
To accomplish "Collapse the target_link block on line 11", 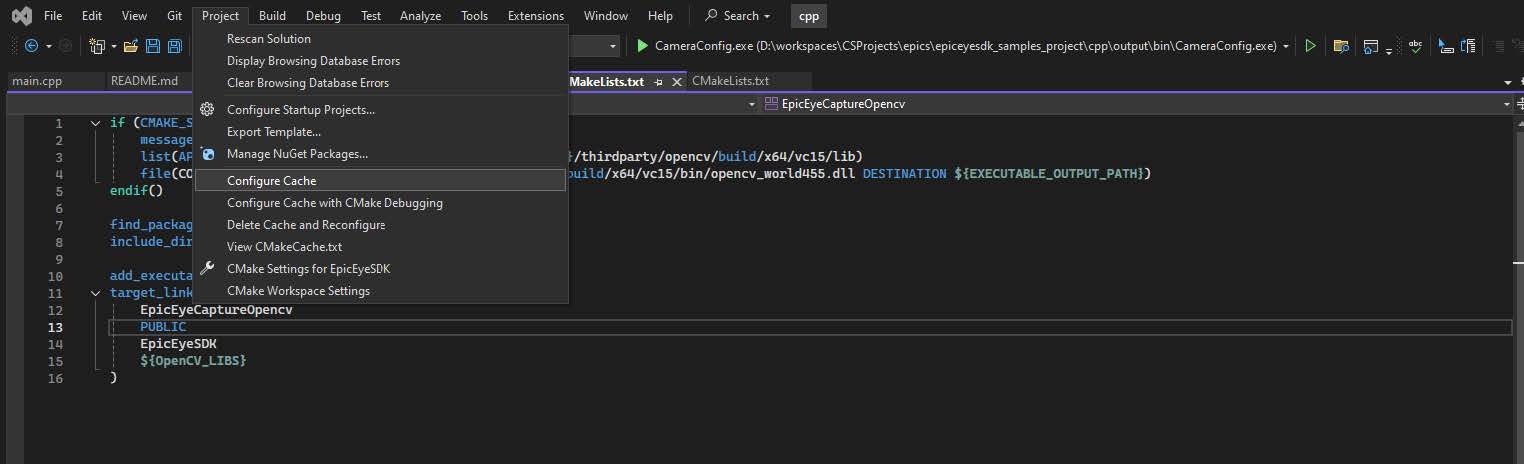I will click(95, 293).
